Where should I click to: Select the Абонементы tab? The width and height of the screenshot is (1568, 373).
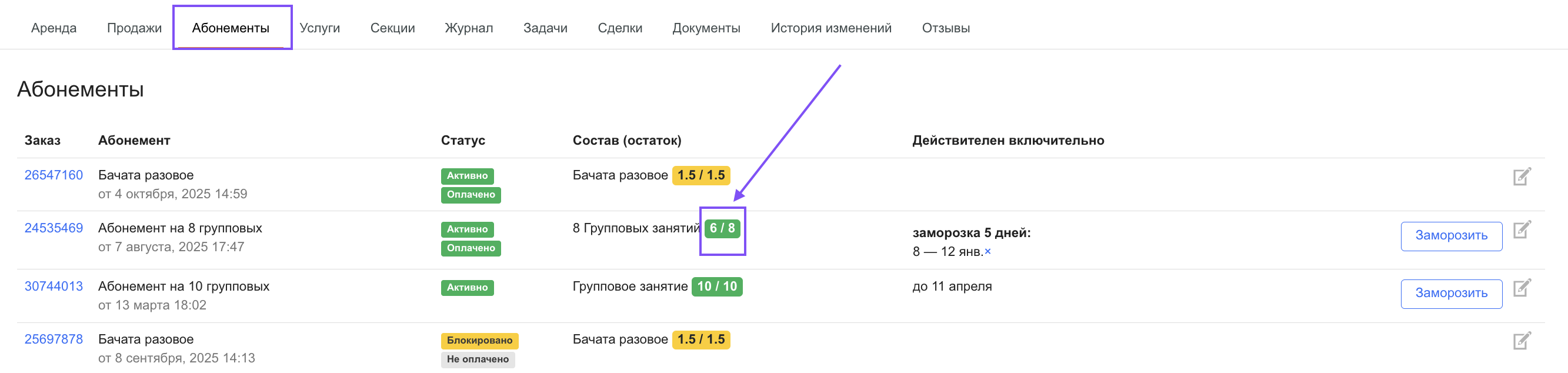[230, 28]
